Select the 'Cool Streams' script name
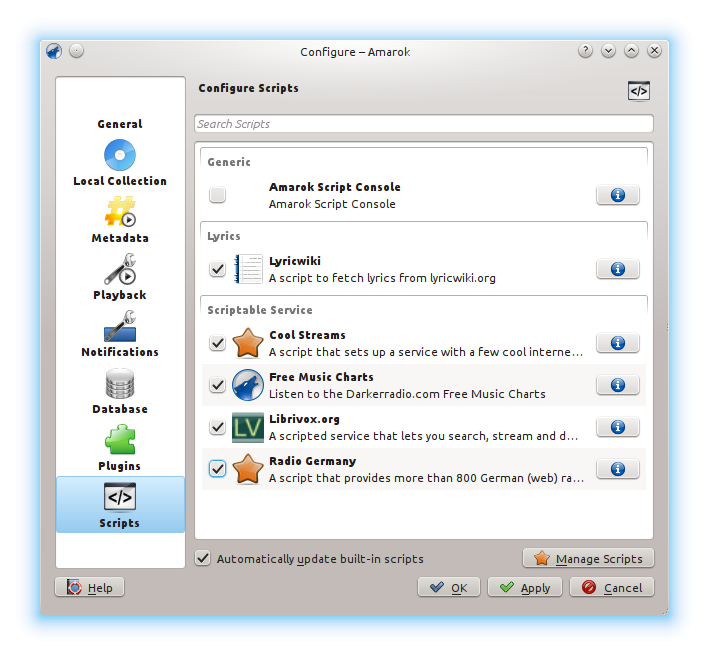This screenshot has width=709, height=655. (x=307, y=335)
